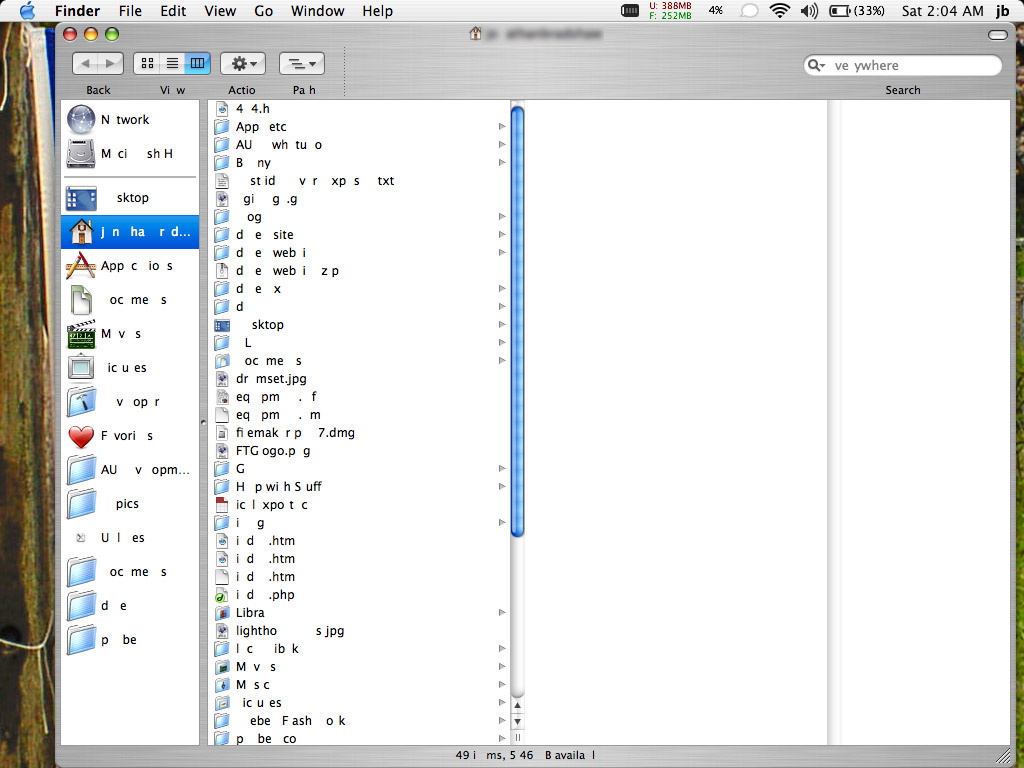This screenshot has height=768, width=1024.
Task: Select the '.txt' text file in file column
Action: (x=305, y=181)
